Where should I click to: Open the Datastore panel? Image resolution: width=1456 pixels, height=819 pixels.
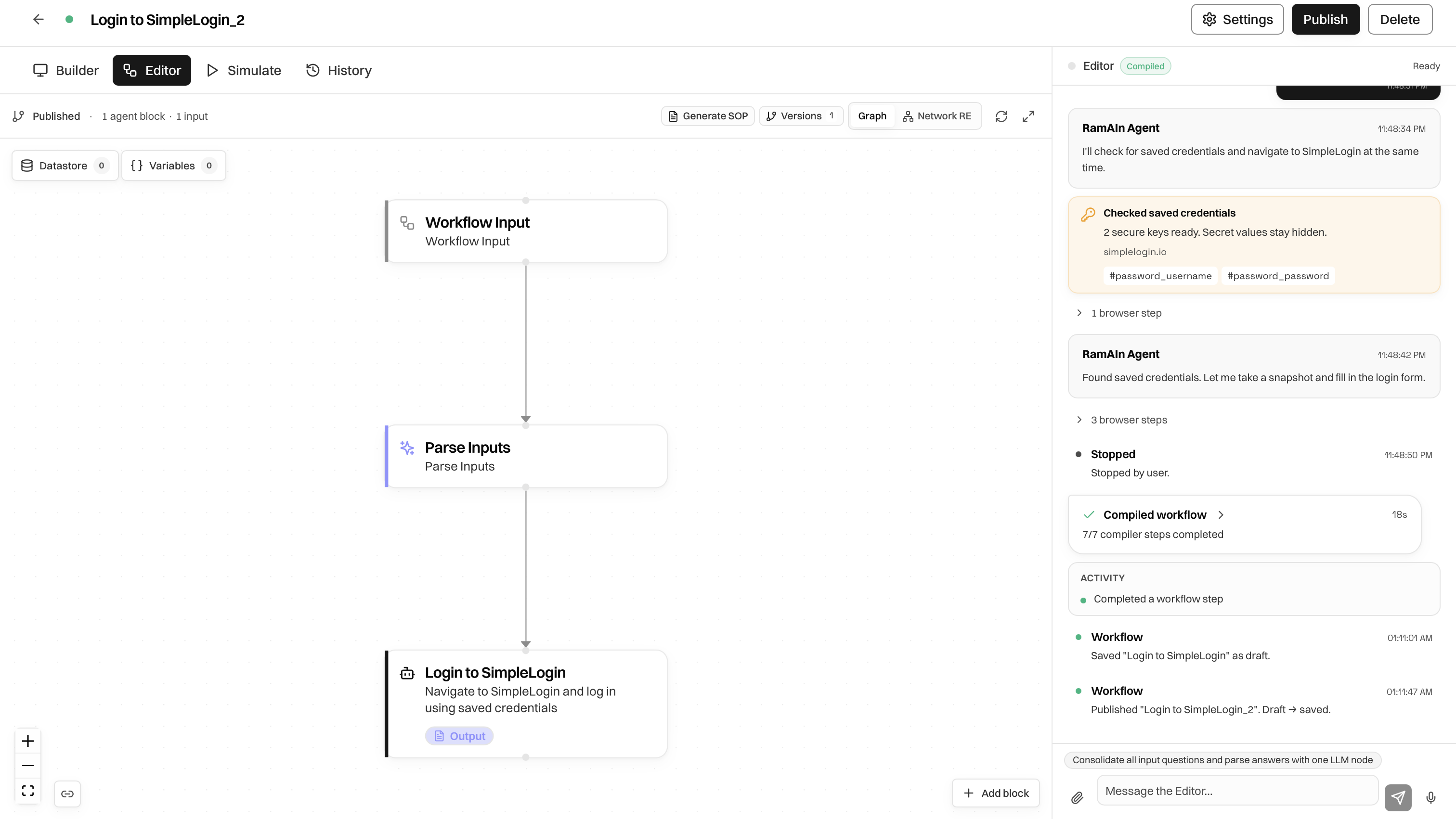click(x=65, y=166)
